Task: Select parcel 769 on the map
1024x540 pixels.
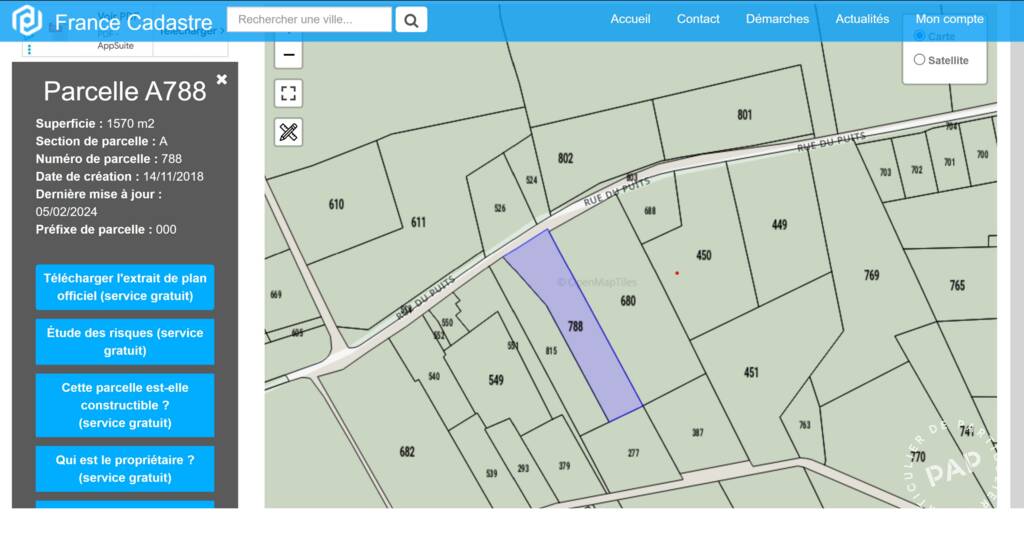Action: [x=872, y=275]
